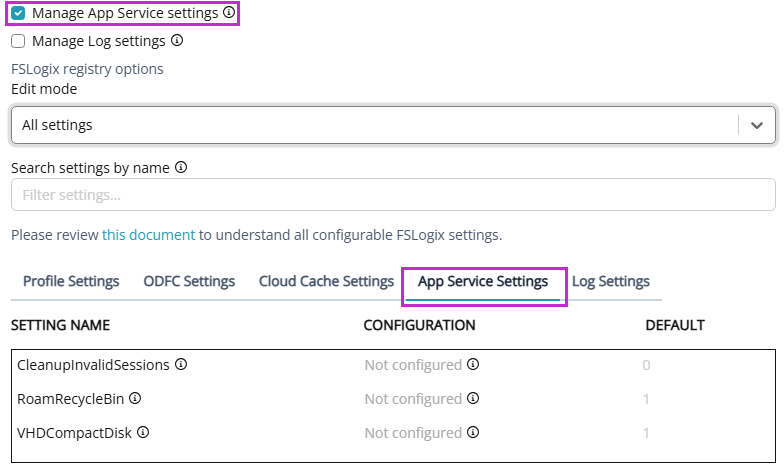Click info icon beside Manage Log settings
The width and height of the screenshot is (784, 470).
[x=177, y=41]
